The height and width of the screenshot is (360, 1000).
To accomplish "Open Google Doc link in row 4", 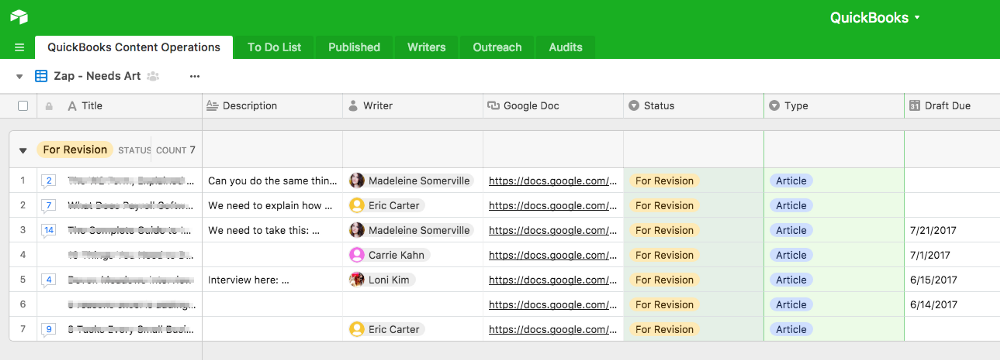I will click(x=553, y=255).
